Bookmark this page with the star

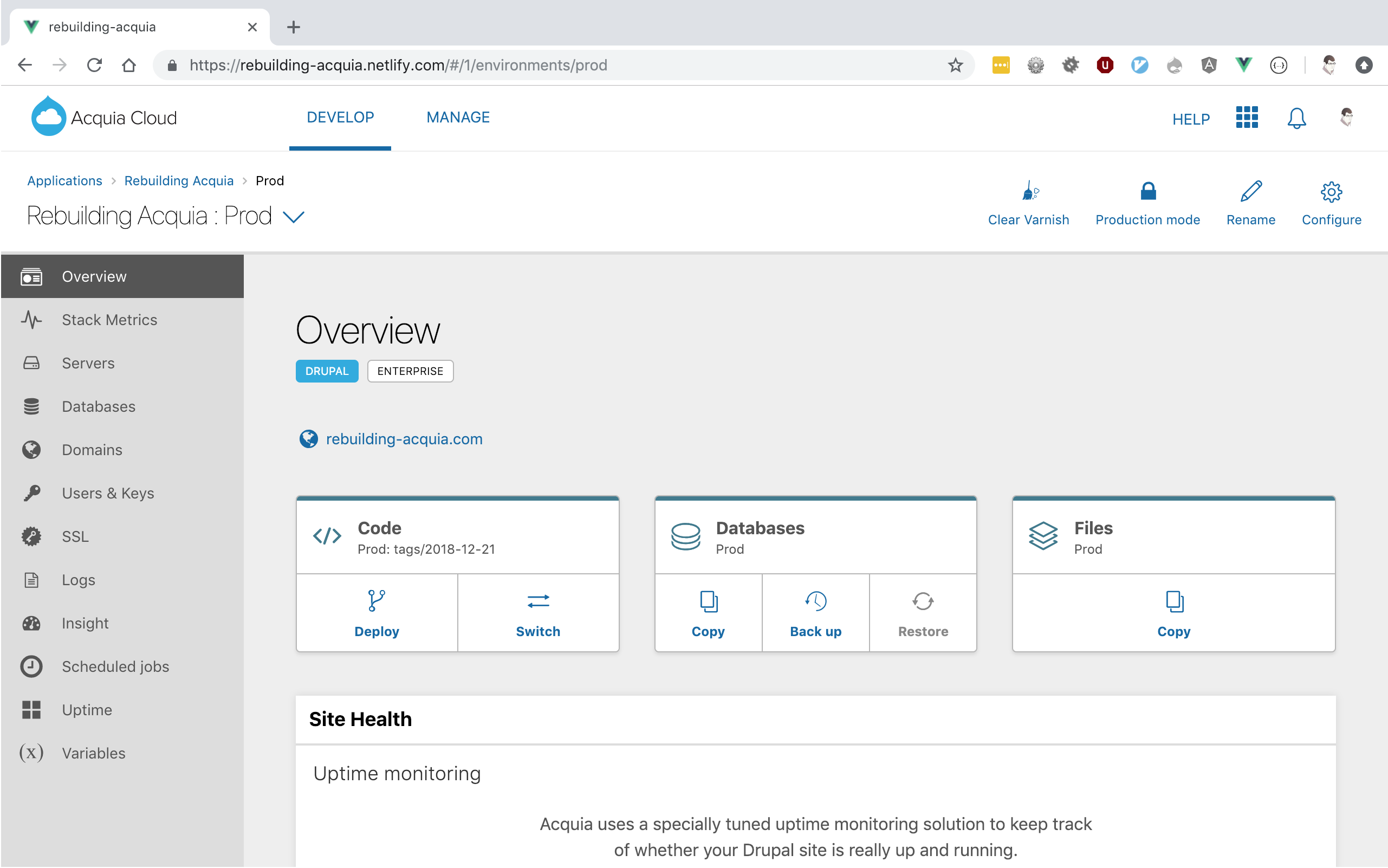point(955,66)
